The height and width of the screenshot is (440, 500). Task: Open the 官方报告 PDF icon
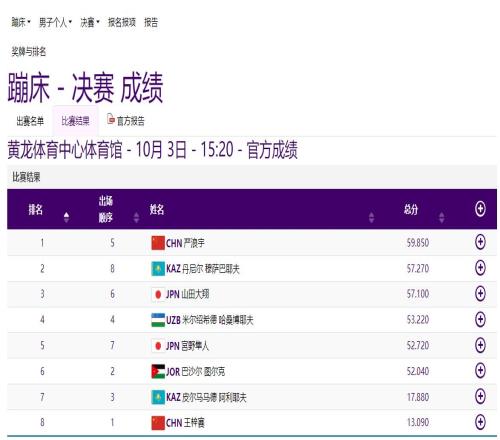click(111, 119)
